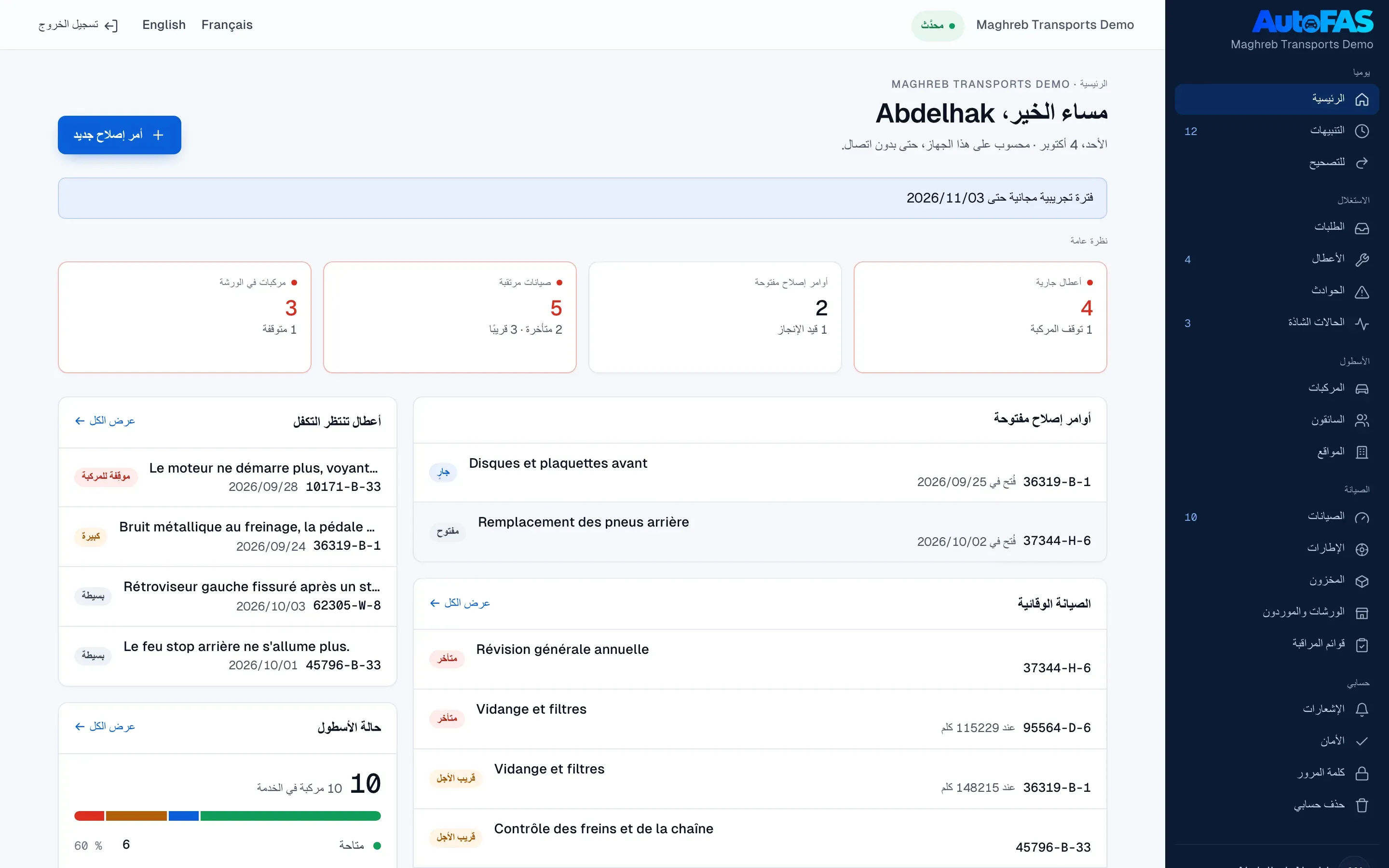
Task: Click the محدَث sync status badge
Action: tap(937, 25)
